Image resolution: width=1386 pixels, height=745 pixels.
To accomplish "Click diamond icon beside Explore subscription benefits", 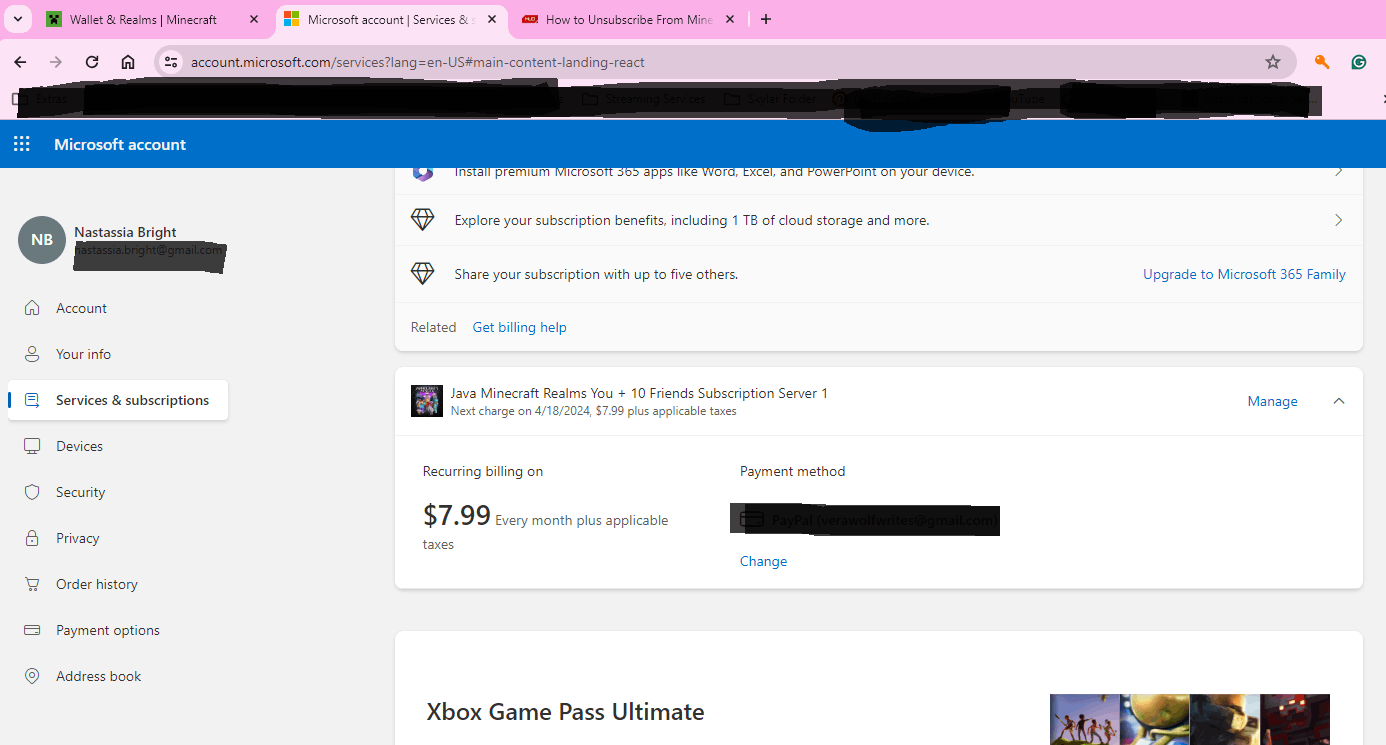I will coord(423,220).
